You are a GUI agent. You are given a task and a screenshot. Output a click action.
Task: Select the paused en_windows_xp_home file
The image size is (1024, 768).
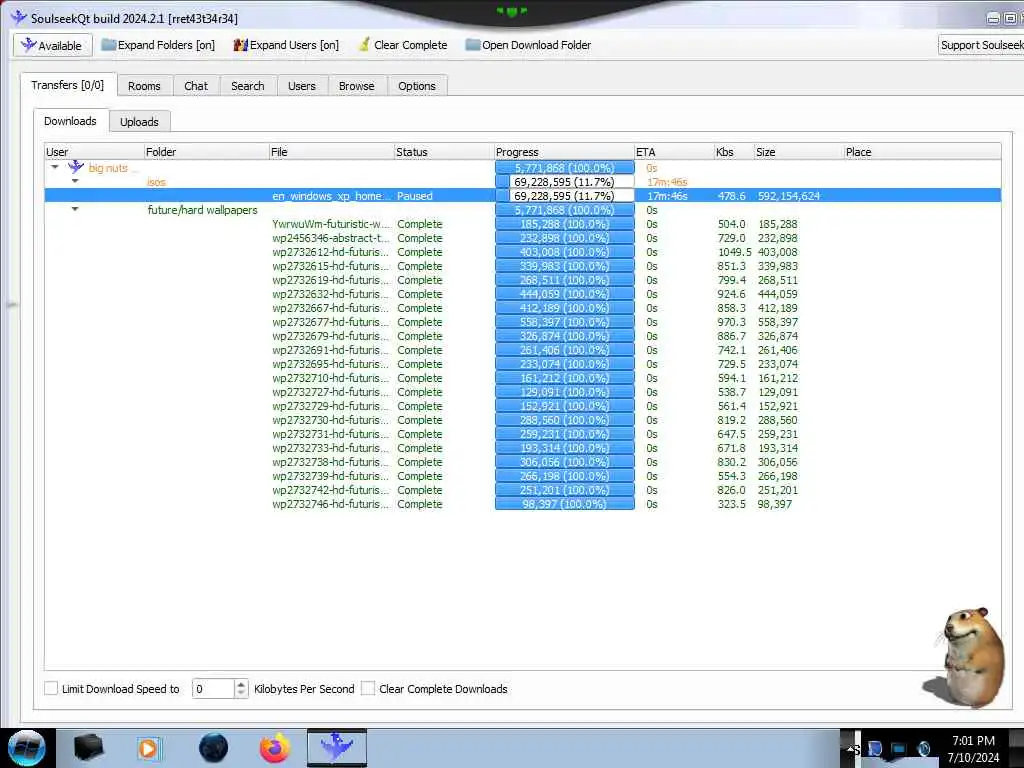click(522, 195)
